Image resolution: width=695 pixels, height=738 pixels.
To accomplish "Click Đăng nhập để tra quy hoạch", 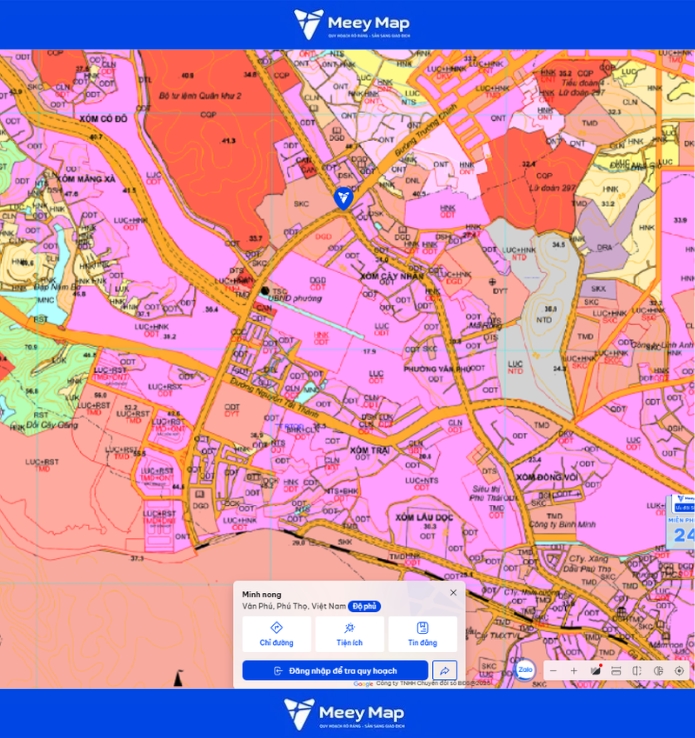I will (335, 670).
